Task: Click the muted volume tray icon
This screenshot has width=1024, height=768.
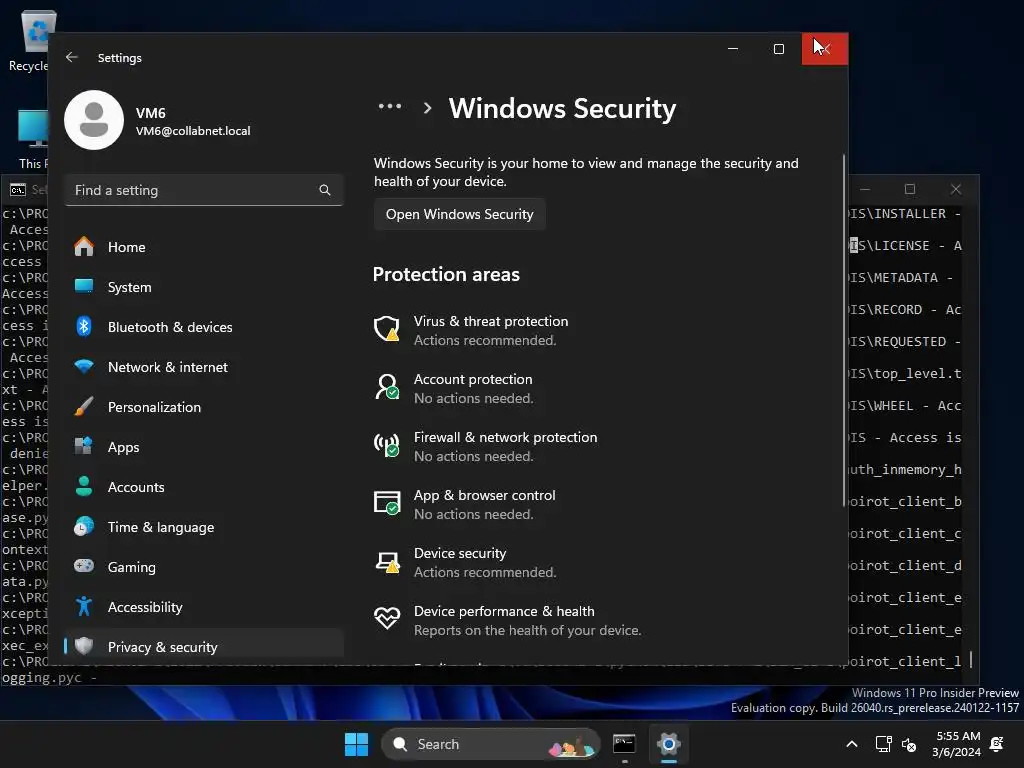Action: coord(908,744)
